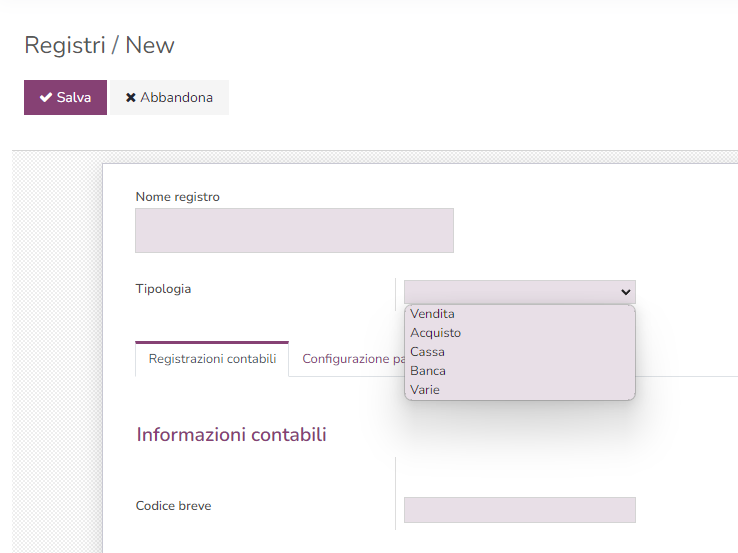Save the new journal with Salva
738x553 pixels.
point(65,98)
